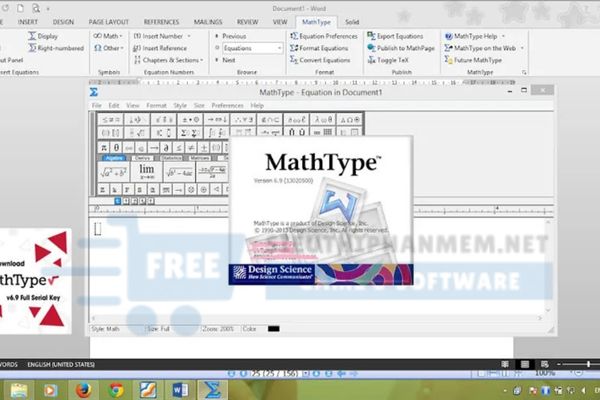Open uppercase Greek palette (Λ Ω ⊕)
Screen dimensions: 600x400
coord(349,119)
